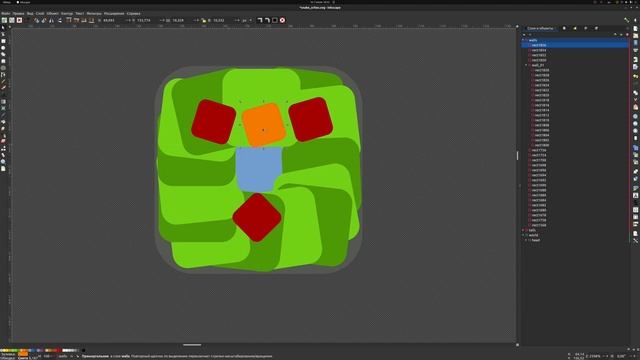The height and width of the screenshot is (360, 640).
Task: Select the Node editing tool
Action: tap(3, 34)
